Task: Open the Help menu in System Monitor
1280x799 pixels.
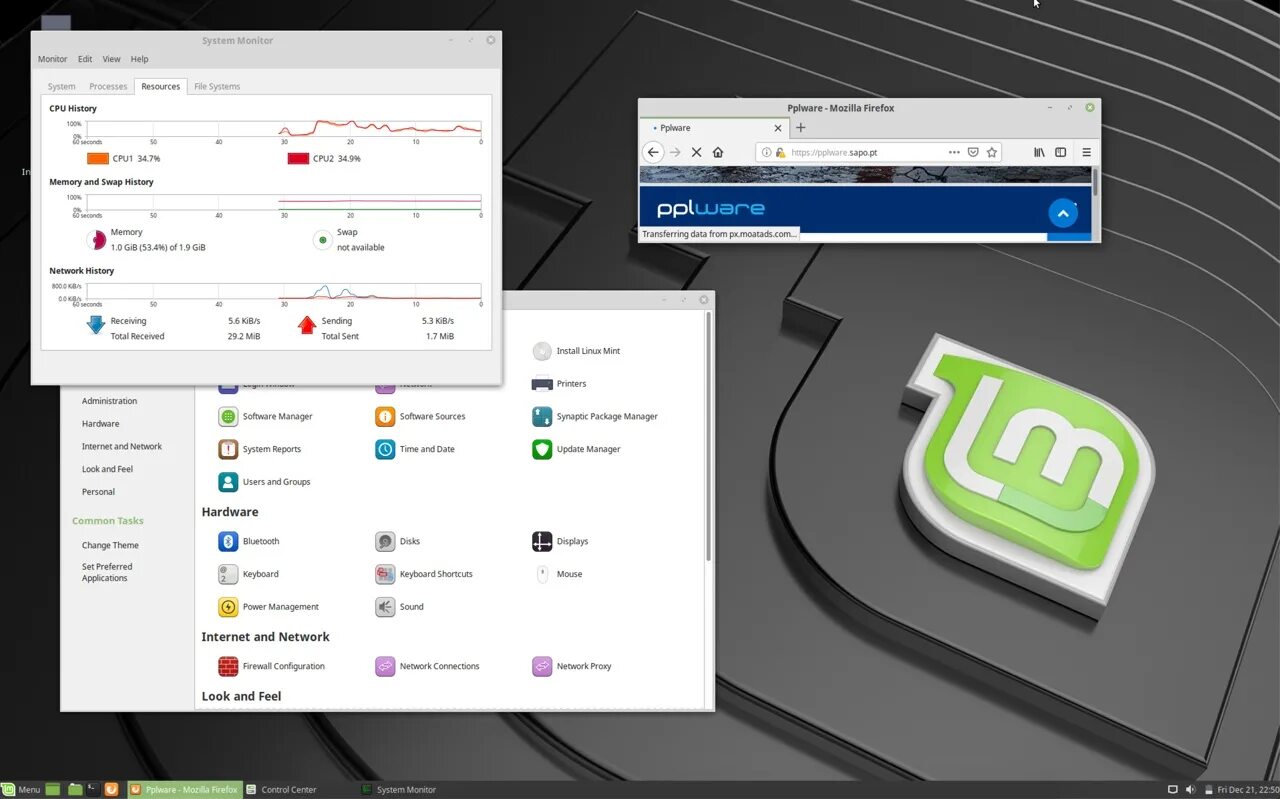Action: point(139,59)
